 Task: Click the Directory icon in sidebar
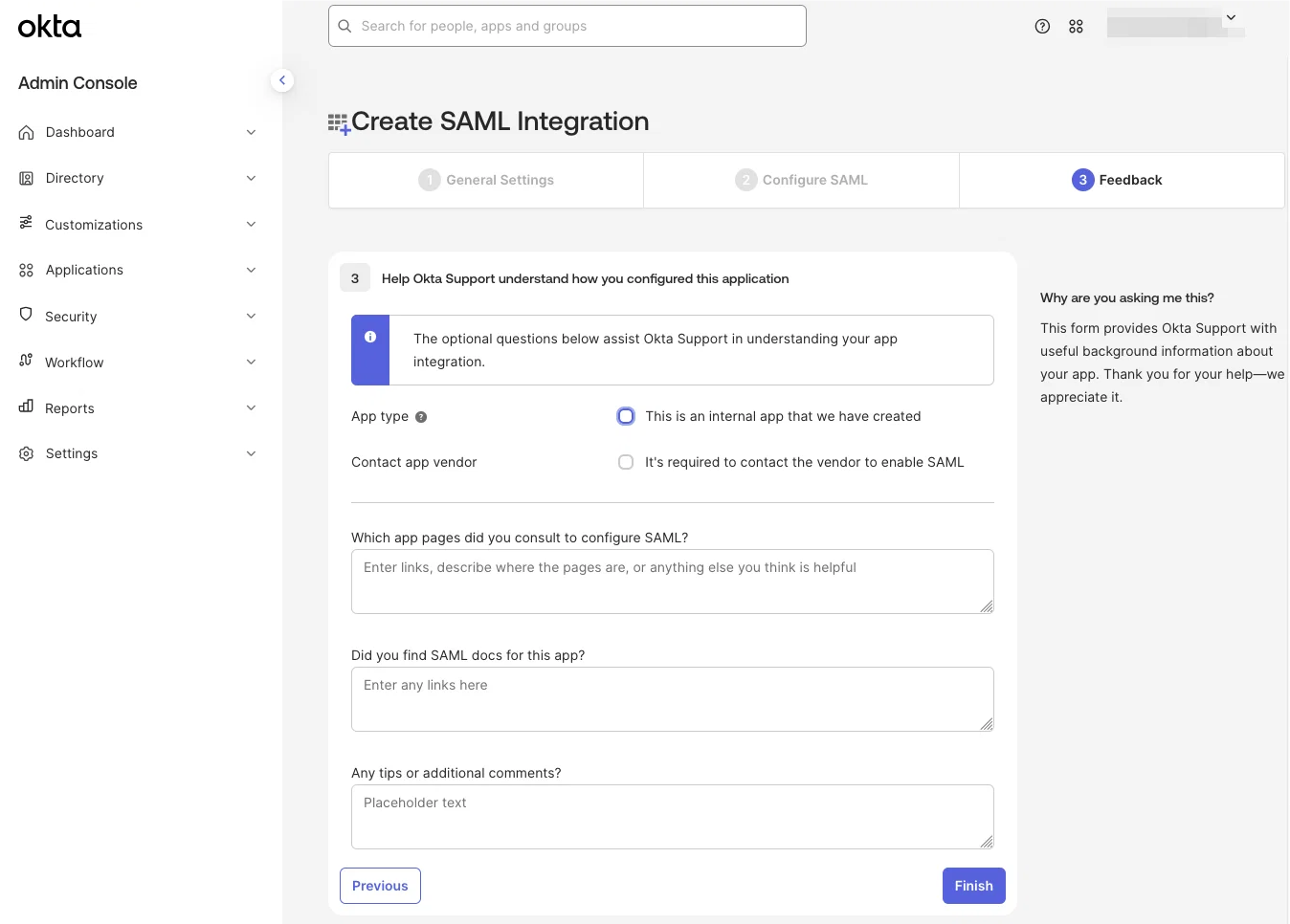click(x=27, y=178)
